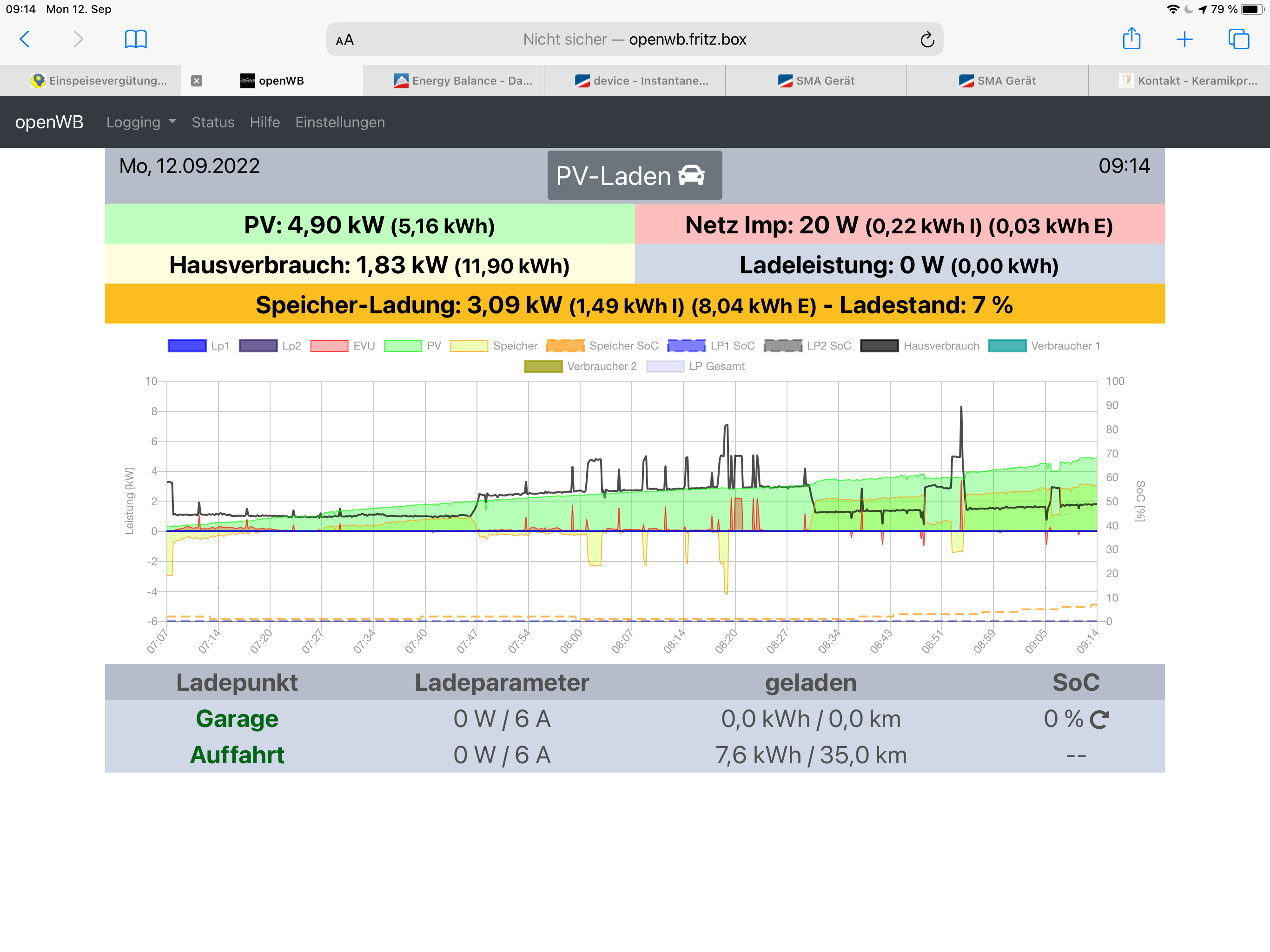Screen dimensions: 1270x952
Task: Switch to Energy Balance browser tab
Action: pos(463,81)
